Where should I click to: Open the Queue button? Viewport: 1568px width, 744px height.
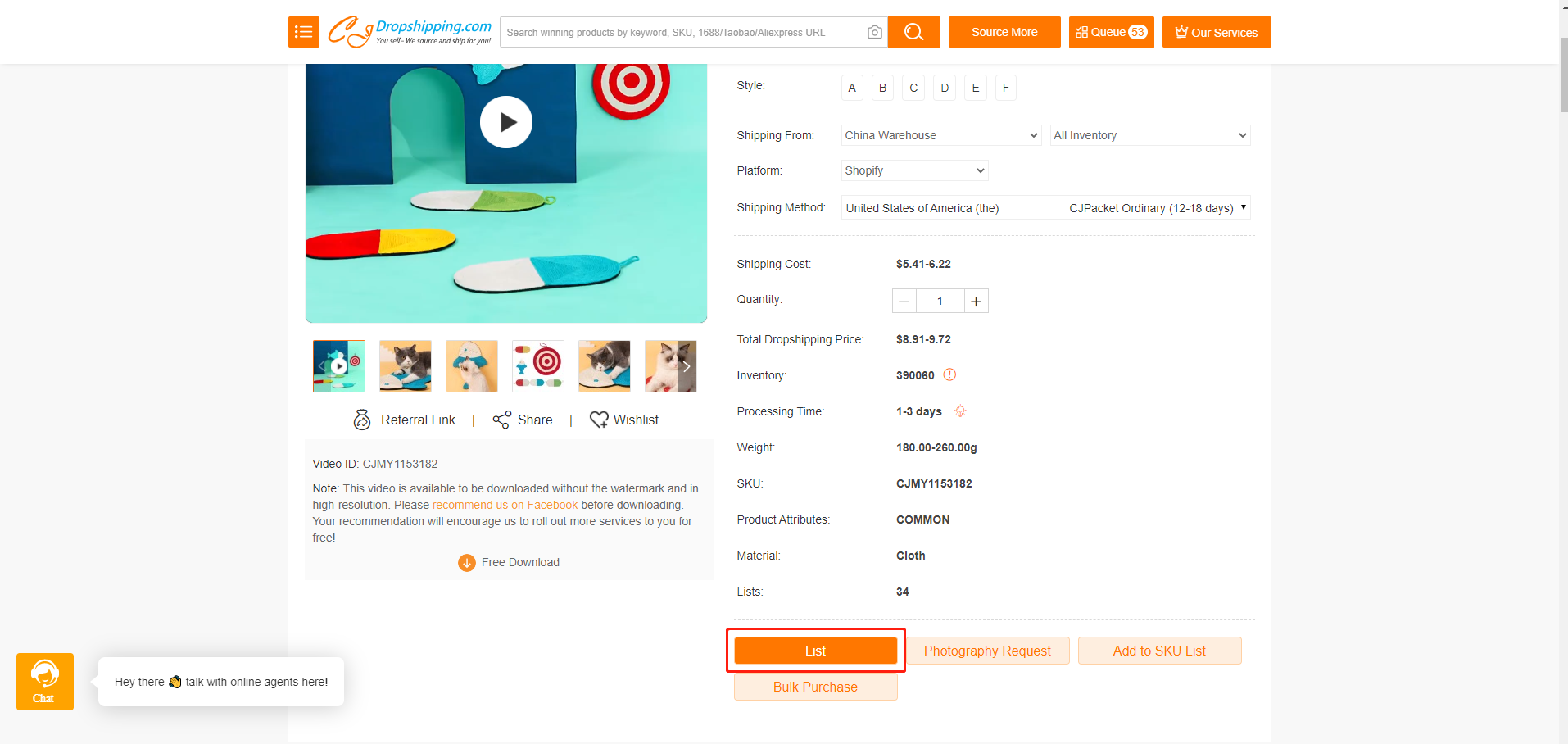pyautogui.click(x=1111, y=32)
